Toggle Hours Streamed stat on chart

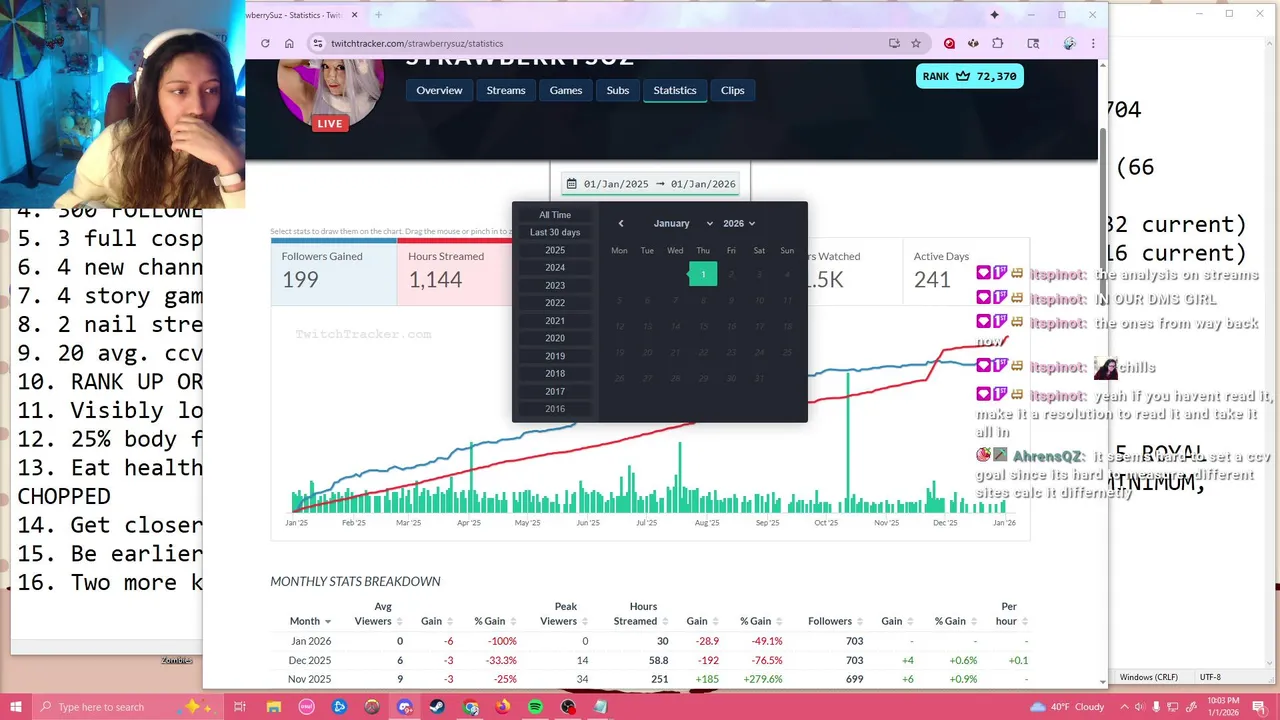click(x=455, y=271)
